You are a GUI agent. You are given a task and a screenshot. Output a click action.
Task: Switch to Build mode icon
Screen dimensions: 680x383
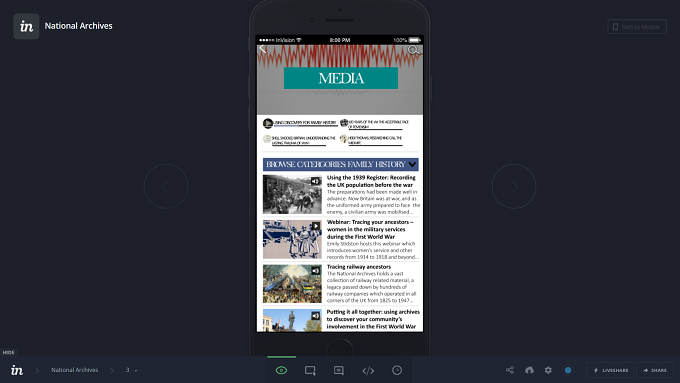(x=310, y=370)
